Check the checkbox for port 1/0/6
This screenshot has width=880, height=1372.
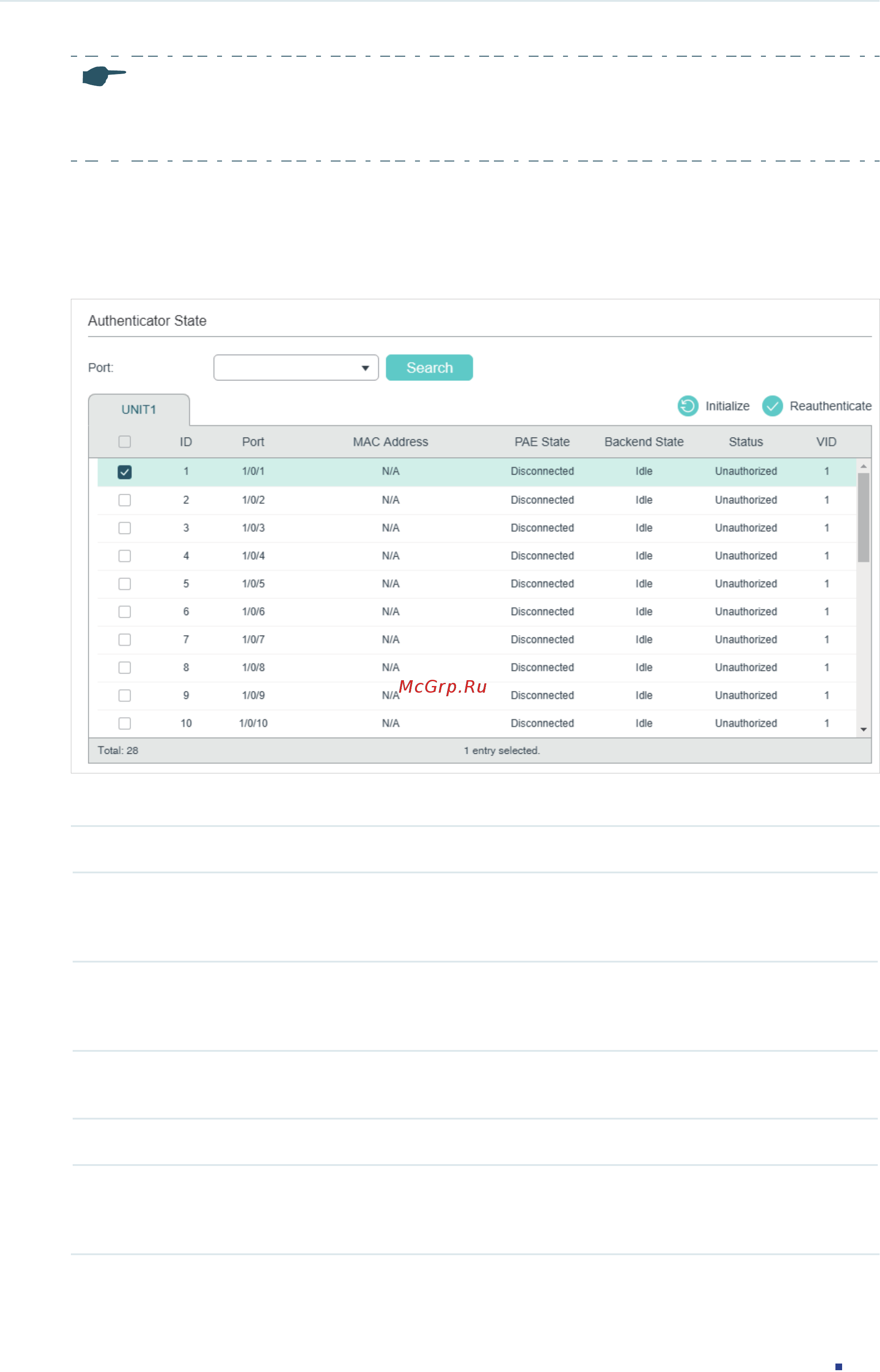[124, 612]
